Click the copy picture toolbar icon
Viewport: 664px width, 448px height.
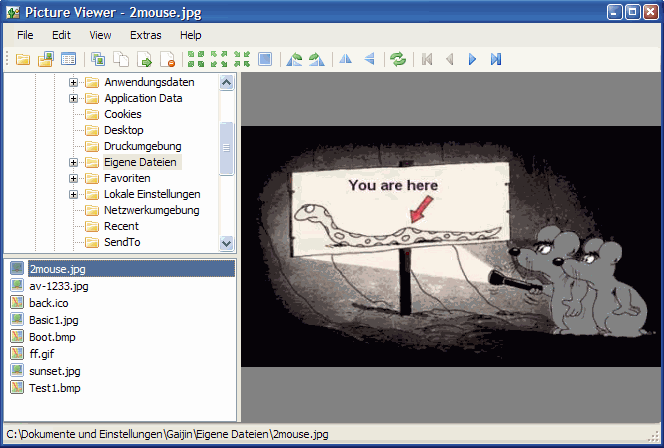coord(98,59)
